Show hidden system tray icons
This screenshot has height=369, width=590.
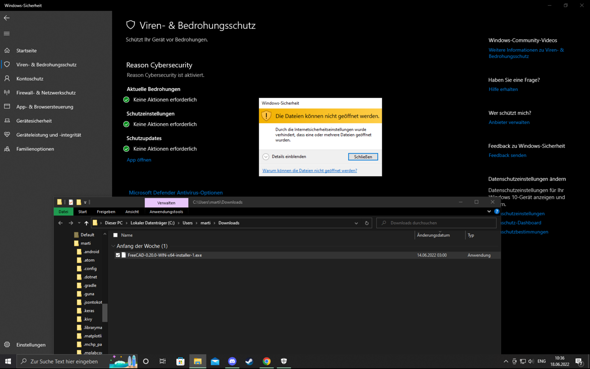point(506,361)
